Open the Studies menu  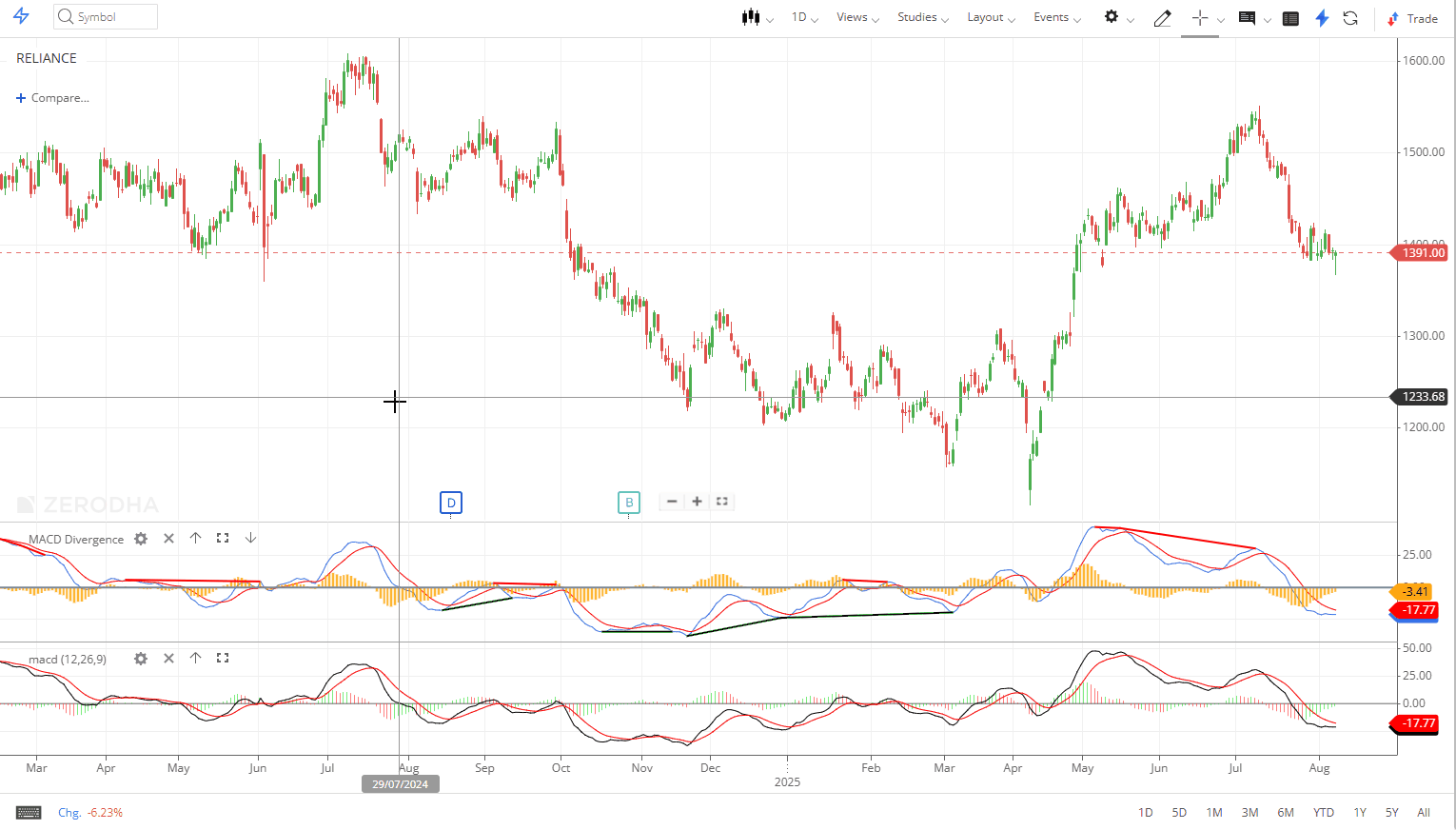click(922, 17)
